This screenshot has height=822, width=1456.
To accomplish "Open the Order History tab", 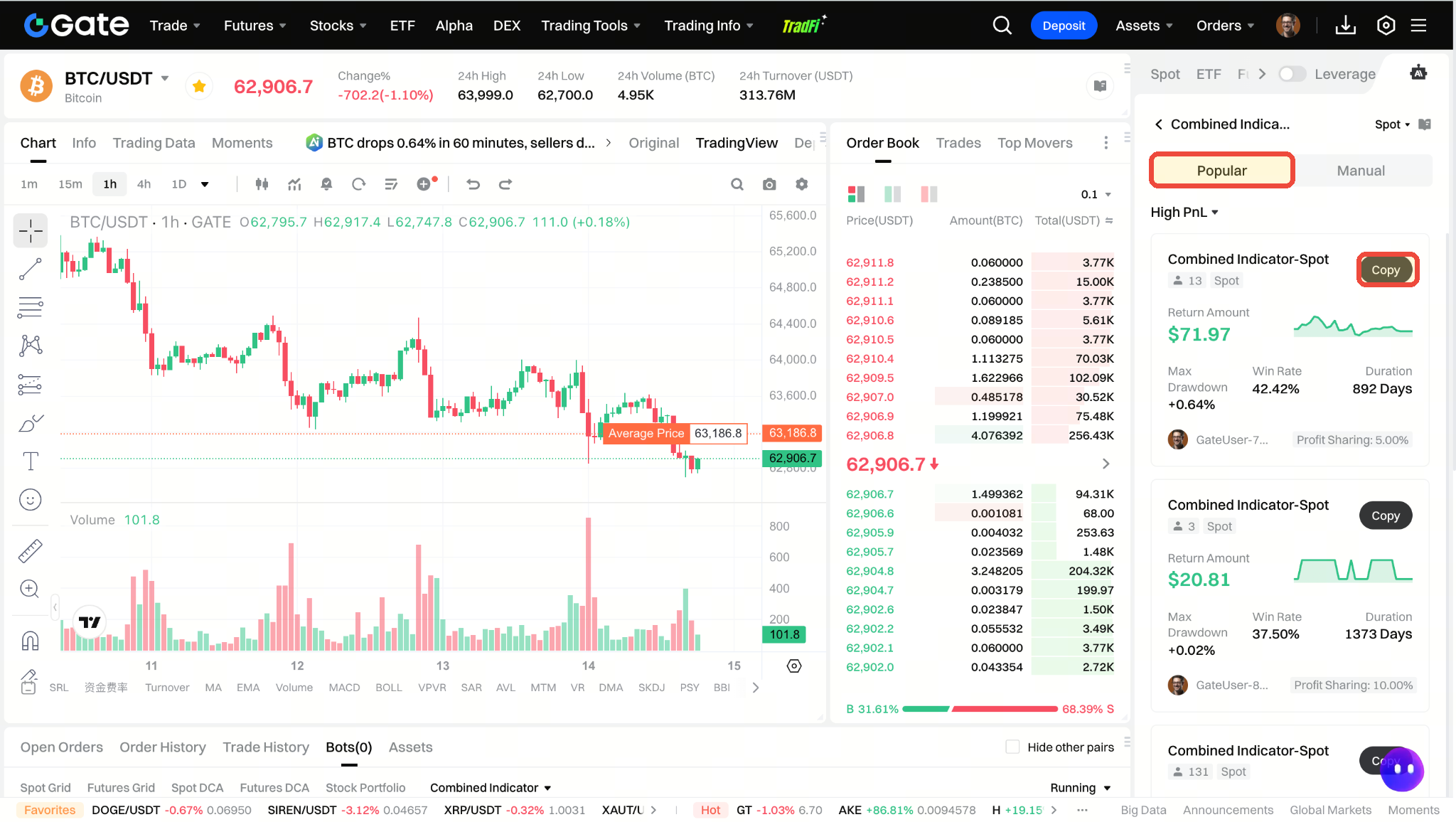I will (163, 747).
